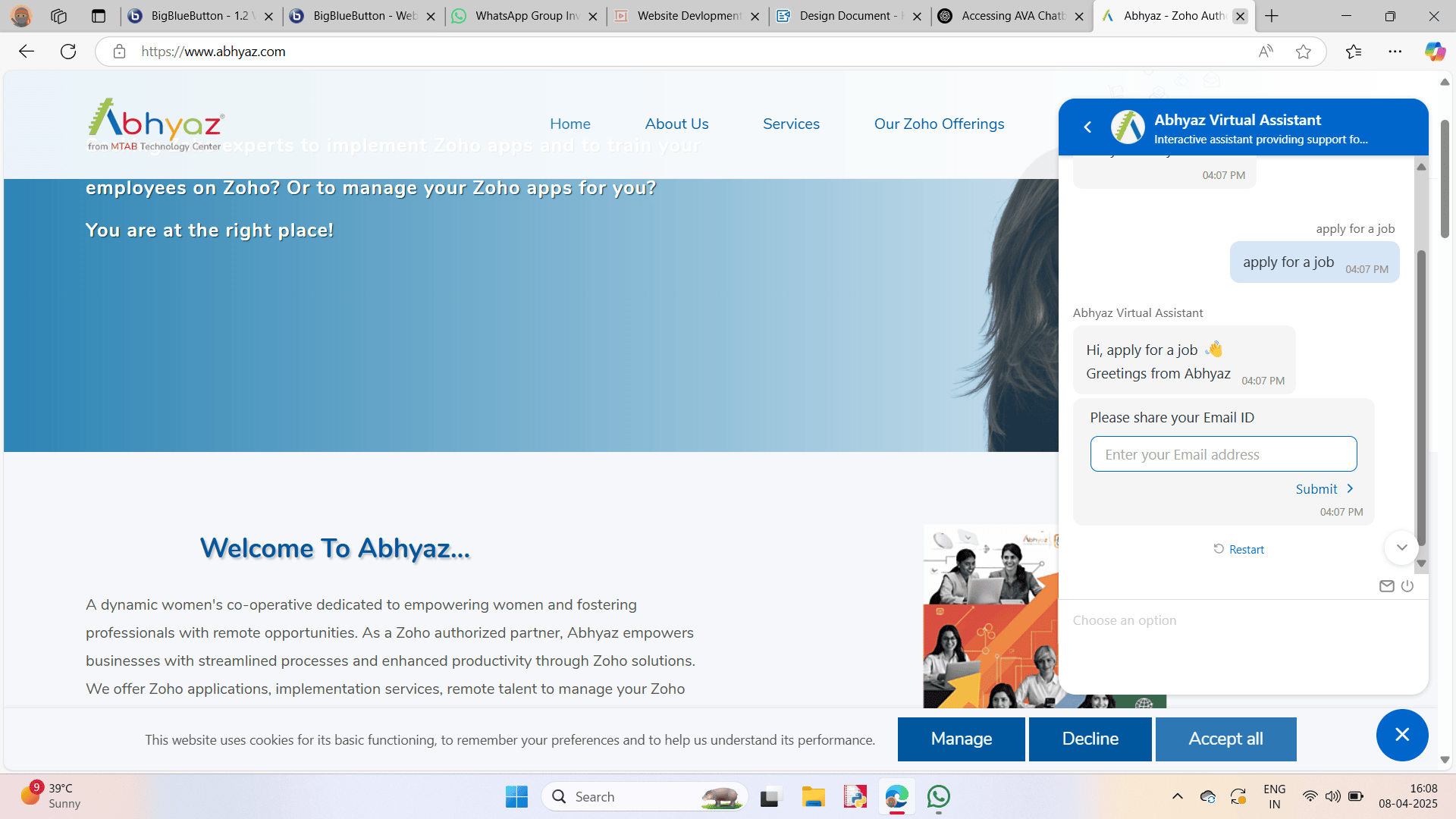Image resolution: width=1456 pixels, height=819 pixels.
Task: Click the Abhyaz Virtual Assistant avatar logo
Action: coord(1128,127)
